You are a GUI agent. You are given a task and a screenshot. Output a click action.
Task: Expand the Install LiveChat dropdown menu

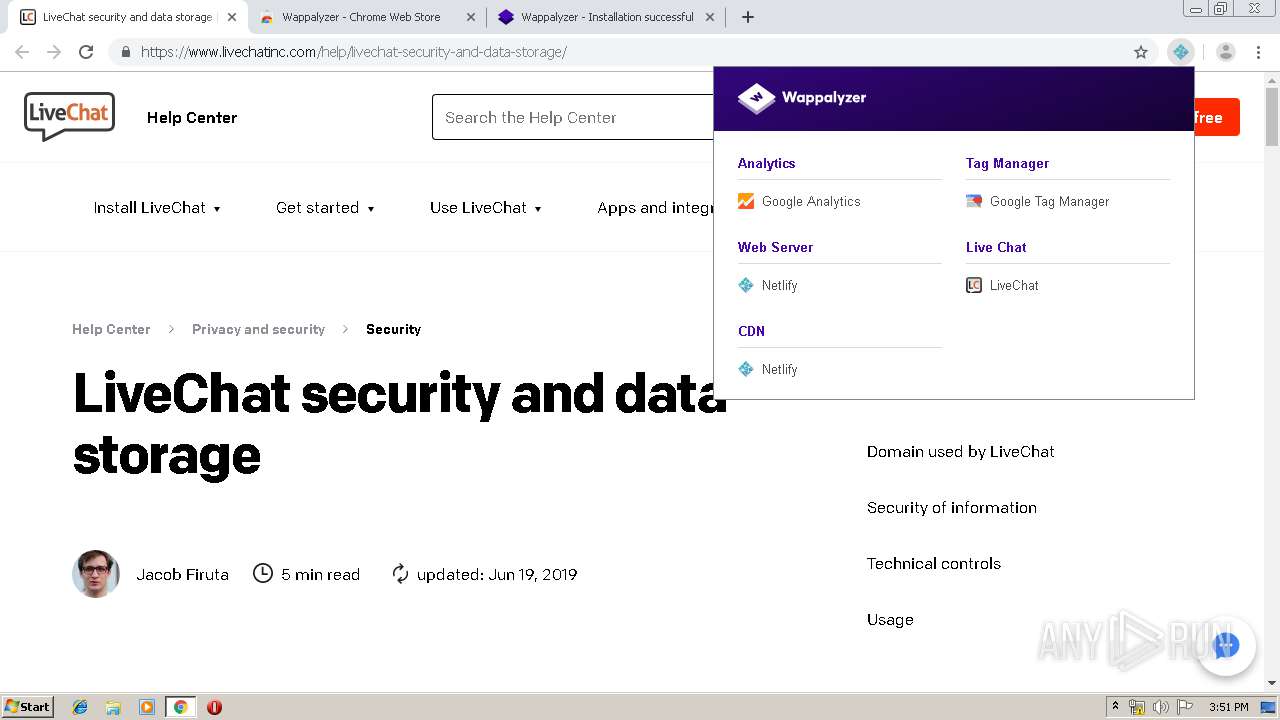coord(157,208)
